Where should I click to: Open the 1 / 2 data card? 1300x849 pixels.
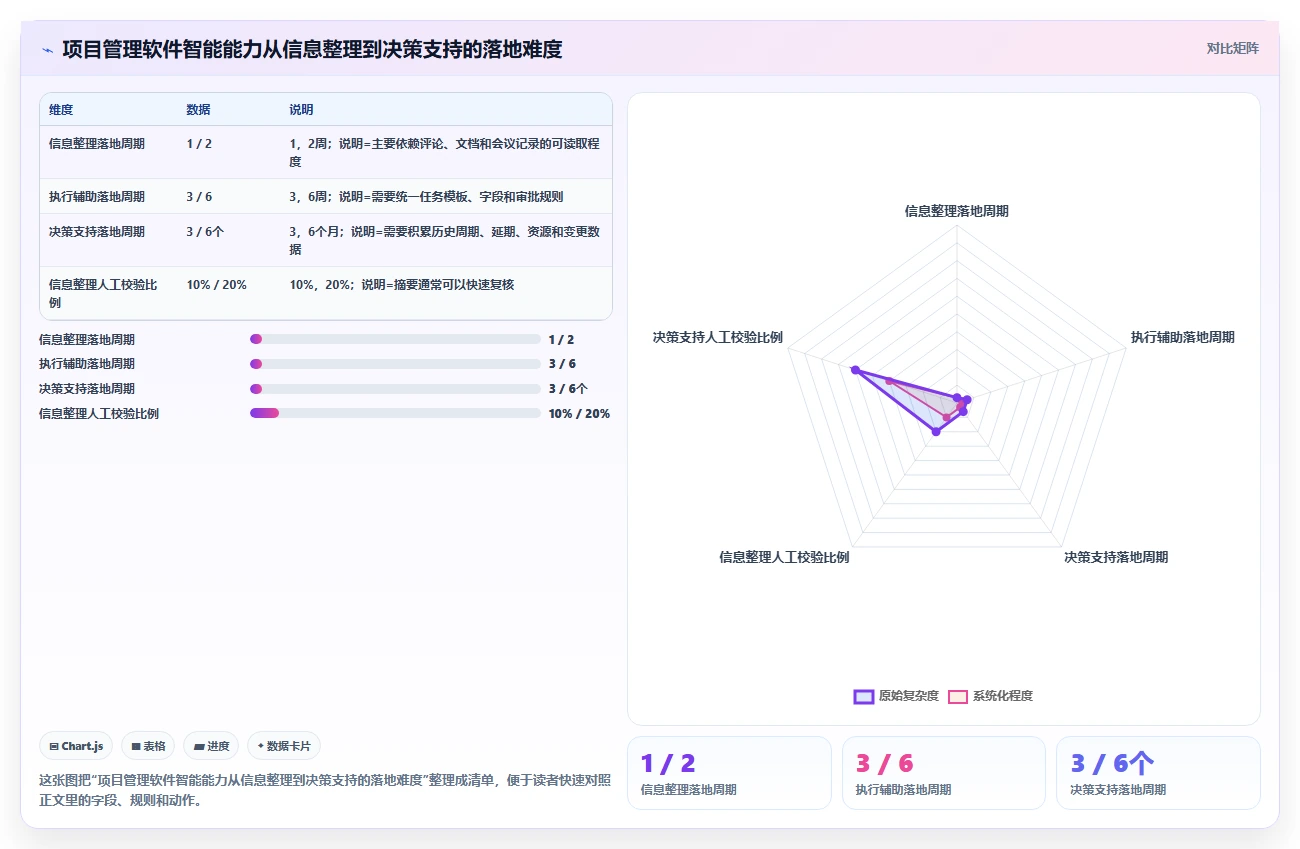point(729,773)
